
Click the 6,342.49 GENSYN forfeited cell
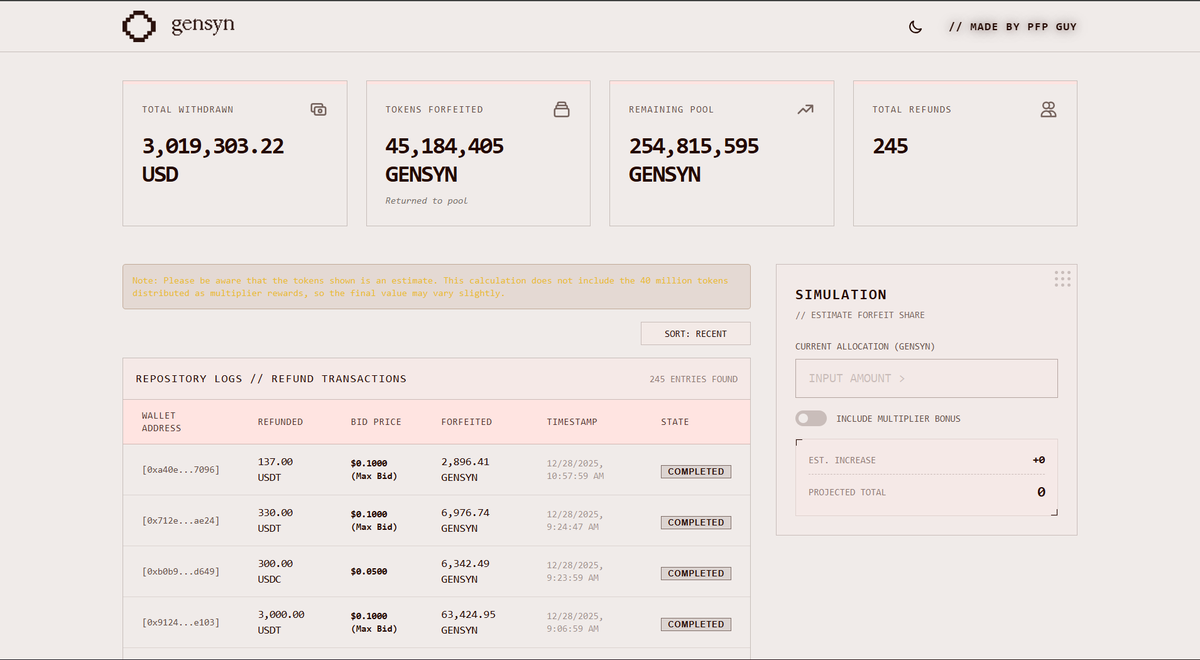point(465,571)
